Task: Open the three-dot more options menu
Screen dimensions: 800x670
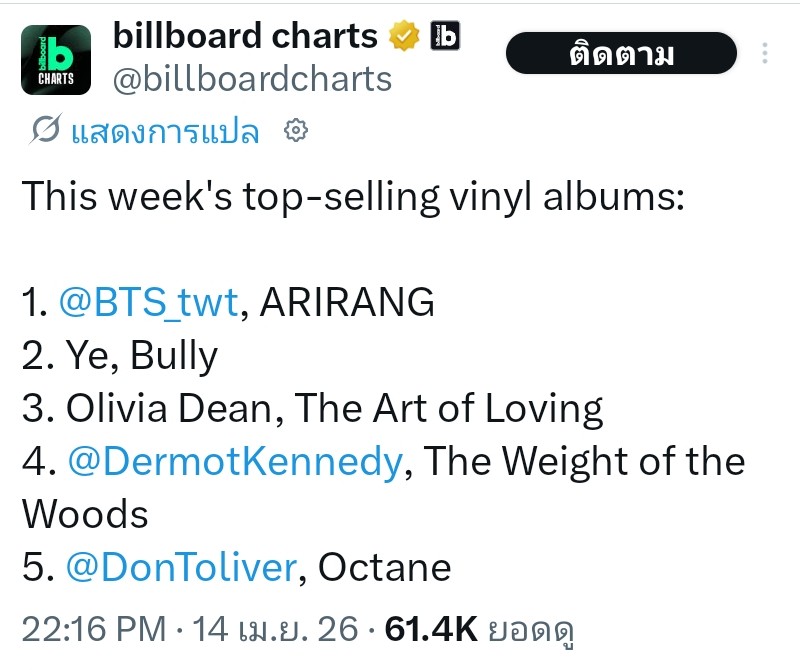Action: coord(766,54)
